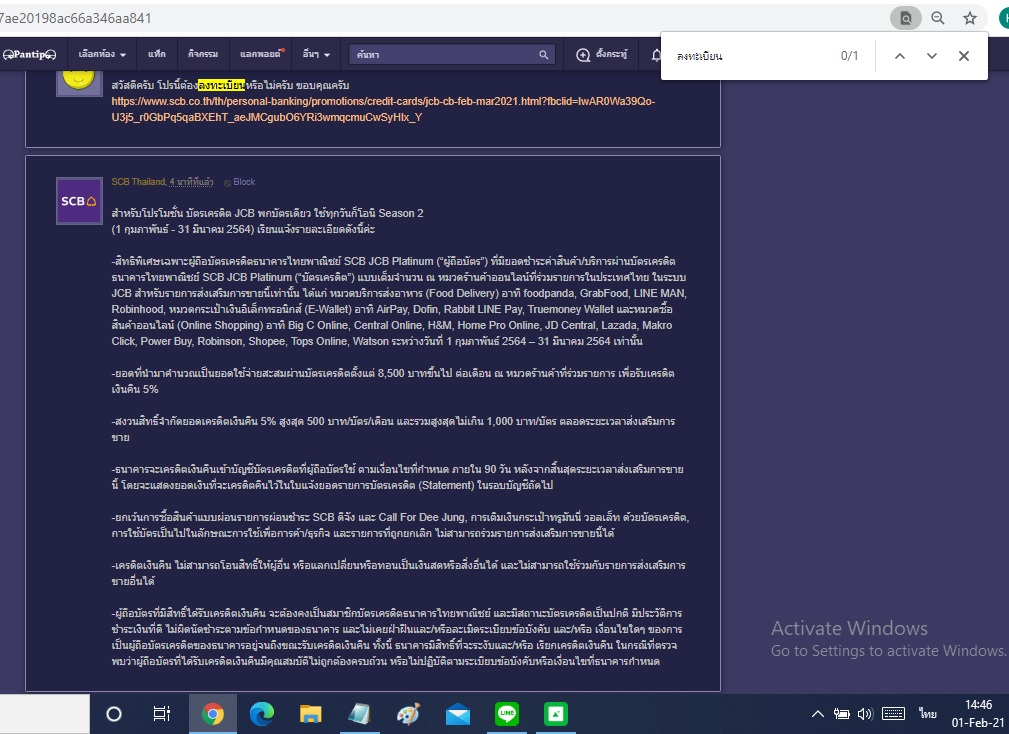Click the find count 0/1 text
Screen dimensions: 1009x734
click(x=849, y=56)
